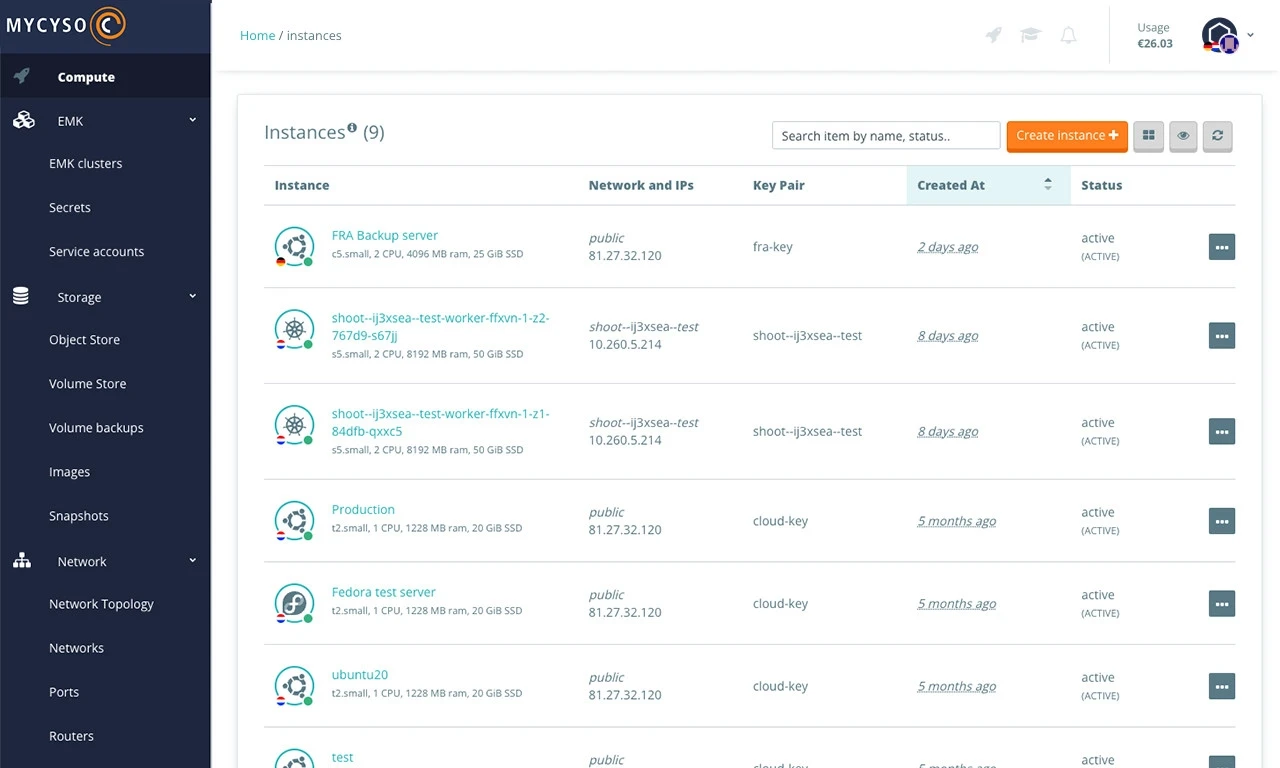
Task: Click the refresh instances icon
Action: 1217,136
